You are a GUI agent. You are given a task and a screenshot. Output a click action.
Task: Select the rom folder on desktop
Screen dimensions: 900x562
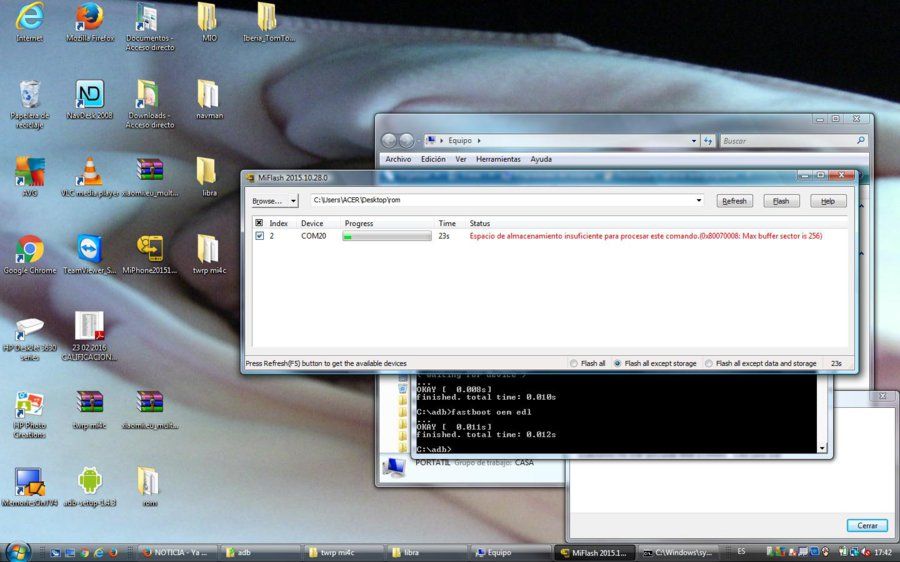pyautogui.click(x=149, y=487)
